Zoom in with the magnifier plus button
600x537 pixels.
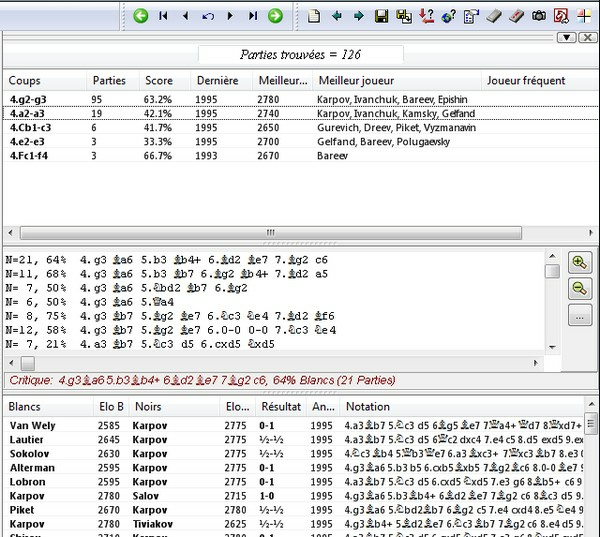point(579,263)
